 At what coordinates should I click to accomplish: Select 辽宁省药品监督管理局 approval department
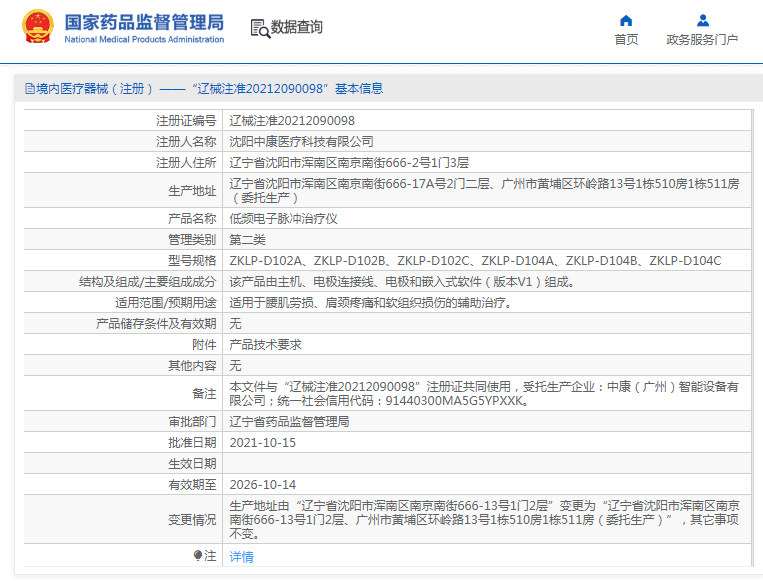[289, 421]
